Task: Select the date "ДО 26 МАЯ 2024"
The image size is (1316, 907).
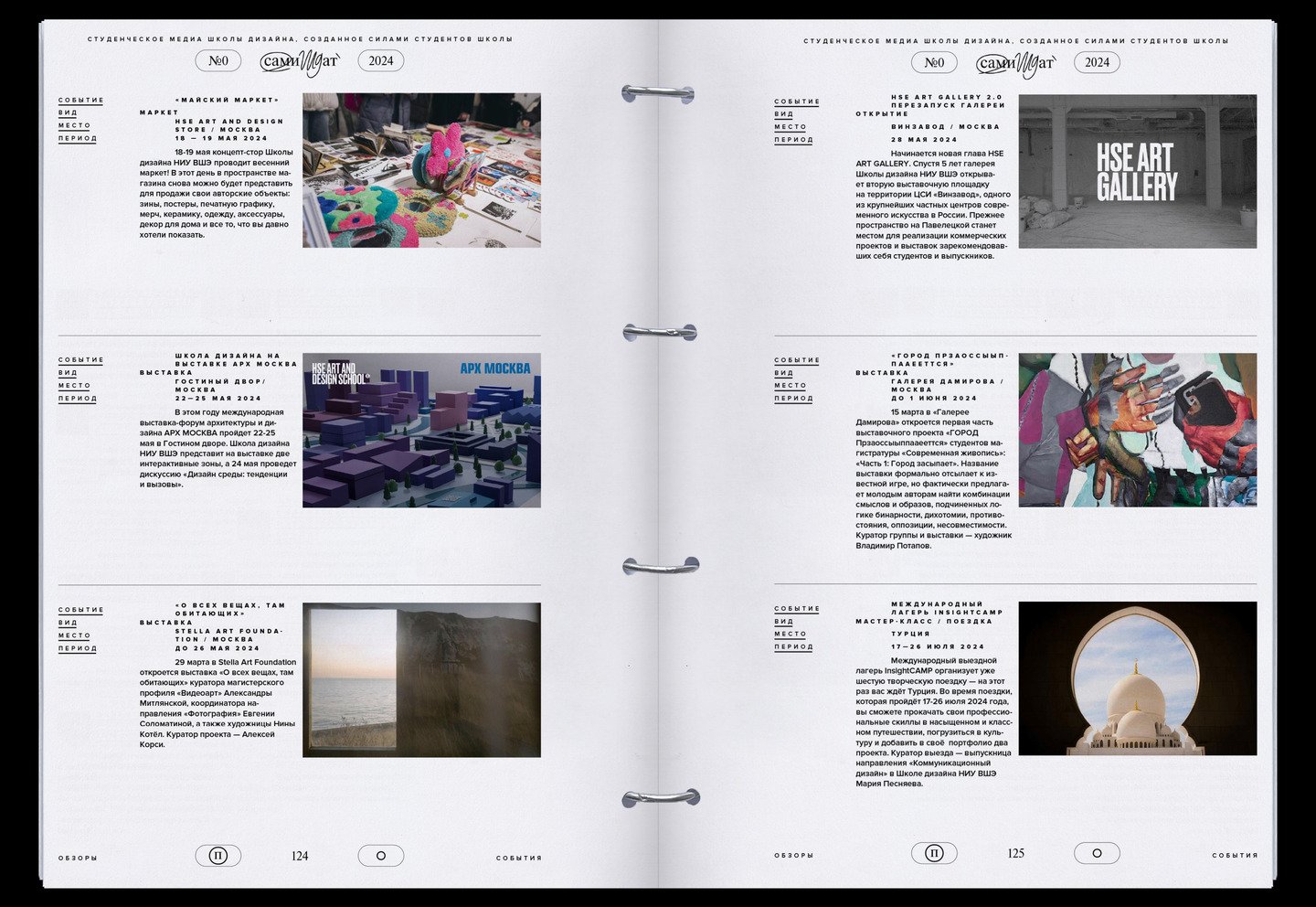Action: click(217, 648)
